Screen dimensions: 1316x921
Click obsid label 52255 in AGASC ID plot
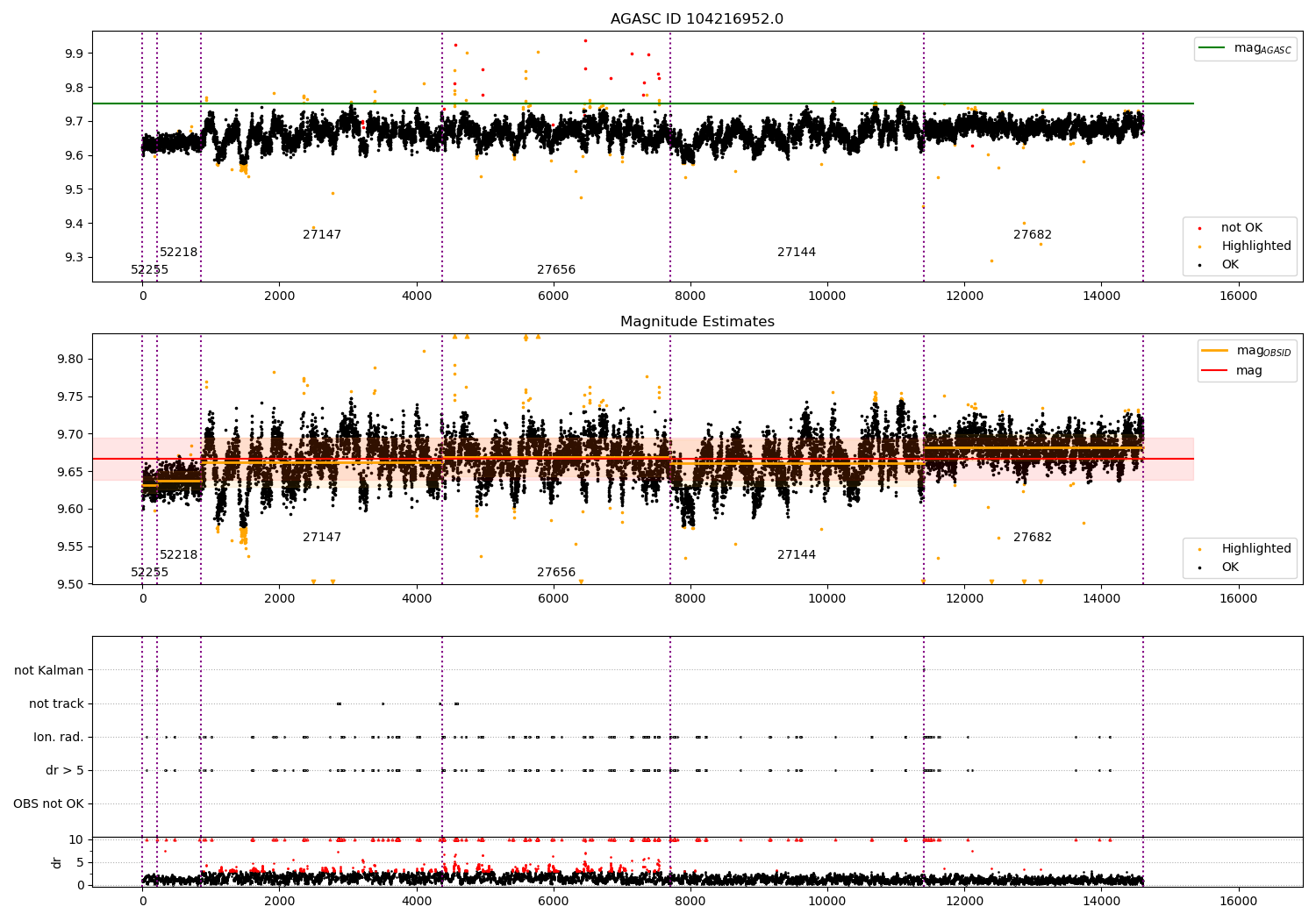point(150,270)
